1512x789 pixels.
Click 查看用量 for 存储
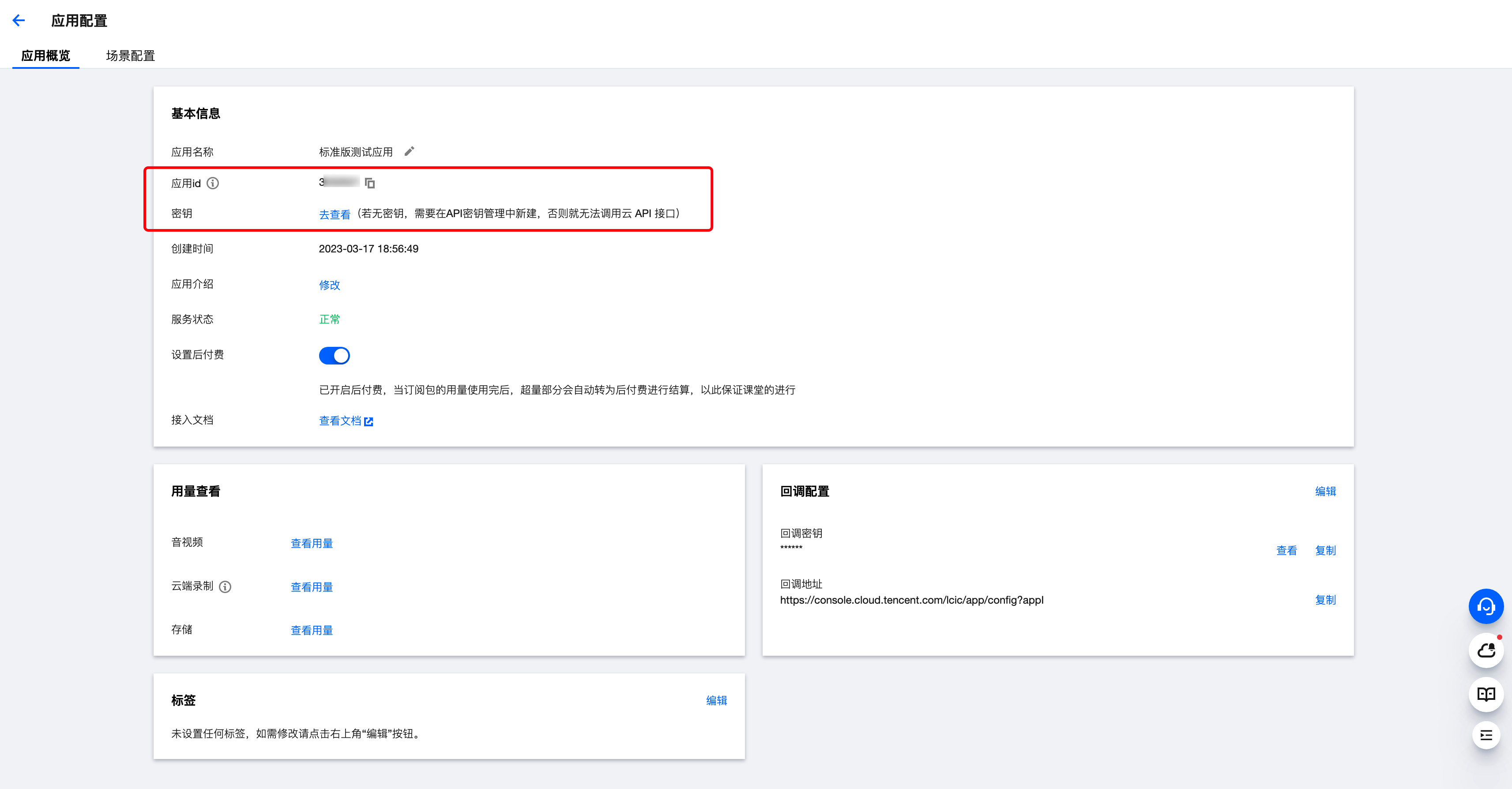pyautogui.click(x=312, y=630)
